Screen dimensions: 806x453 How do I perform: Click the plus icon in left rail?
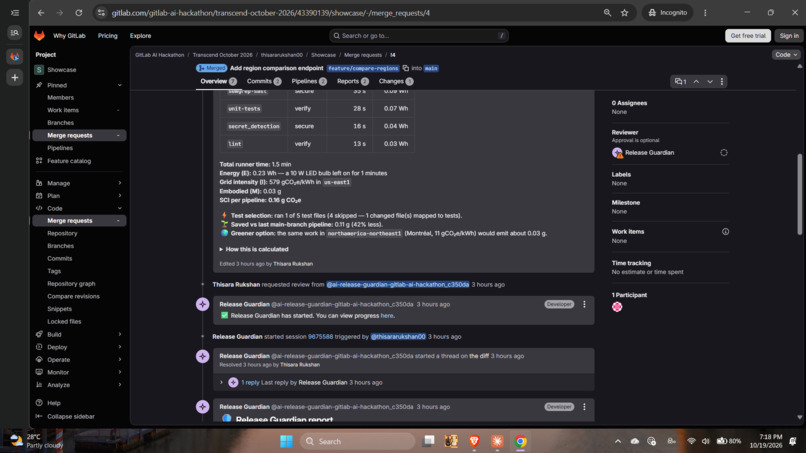(15, 78)
